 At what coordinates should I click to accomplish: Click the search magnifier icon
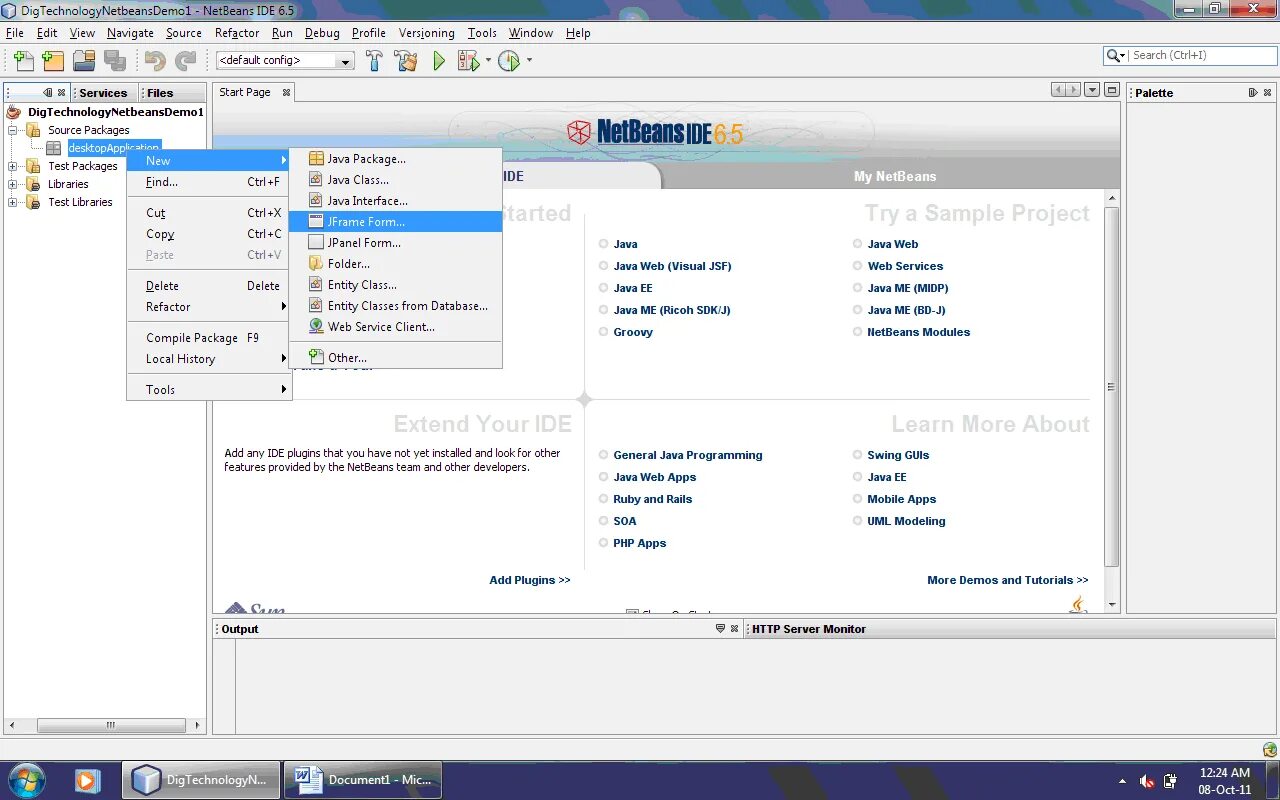(x=1114, y=56)
